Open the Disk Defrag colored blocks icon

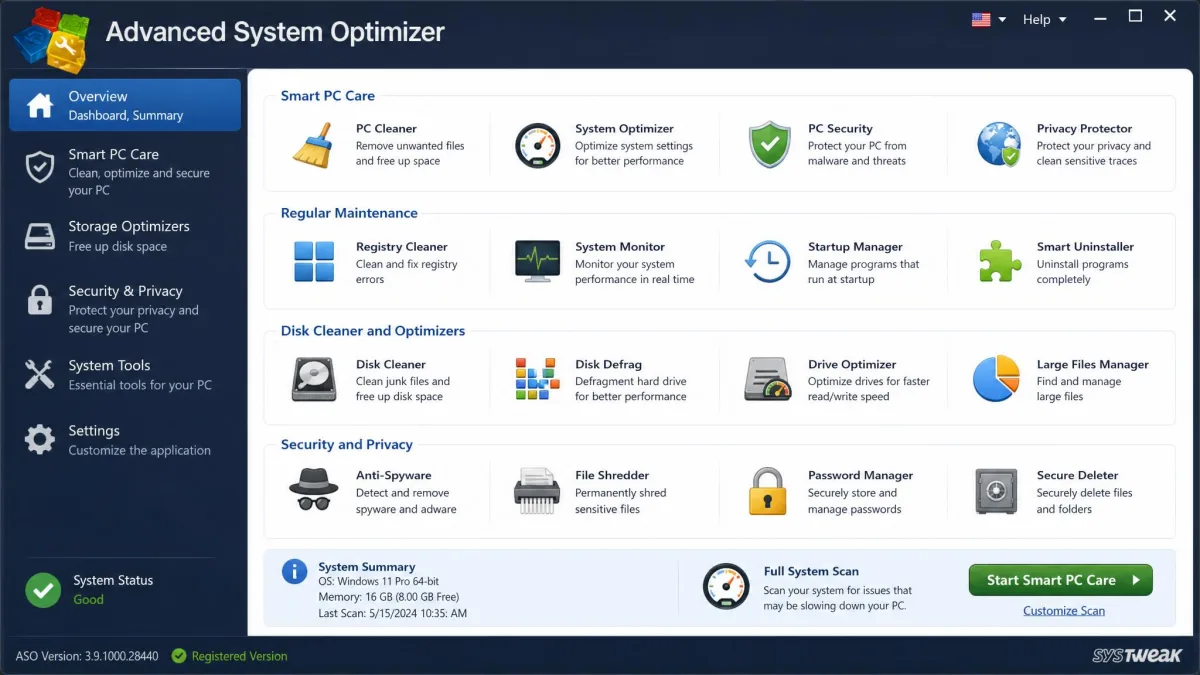click(537, 380)
